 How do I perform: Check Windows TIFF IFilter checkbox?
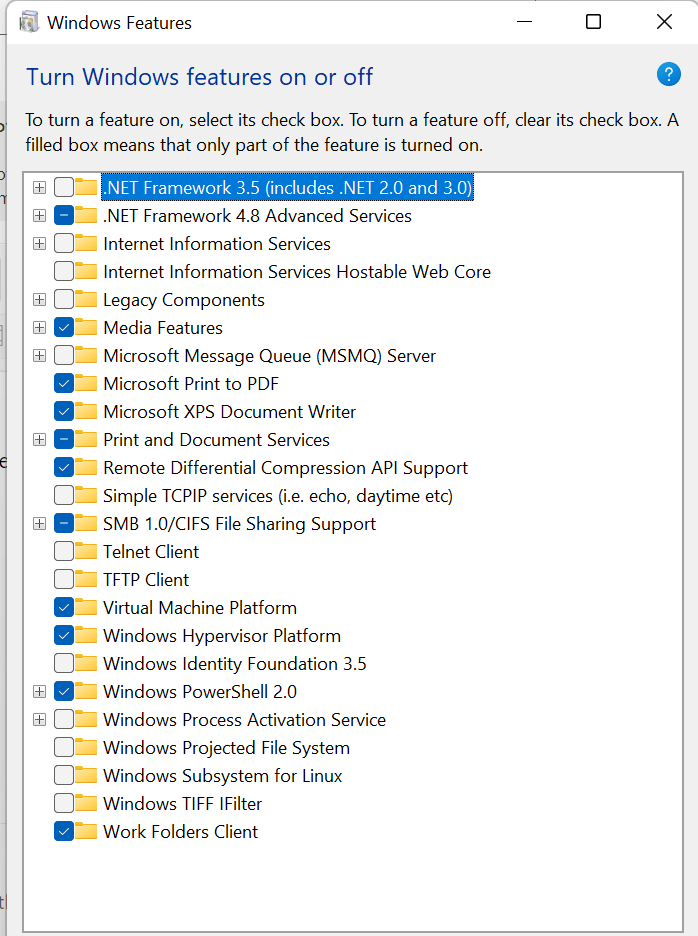point(64,803)
